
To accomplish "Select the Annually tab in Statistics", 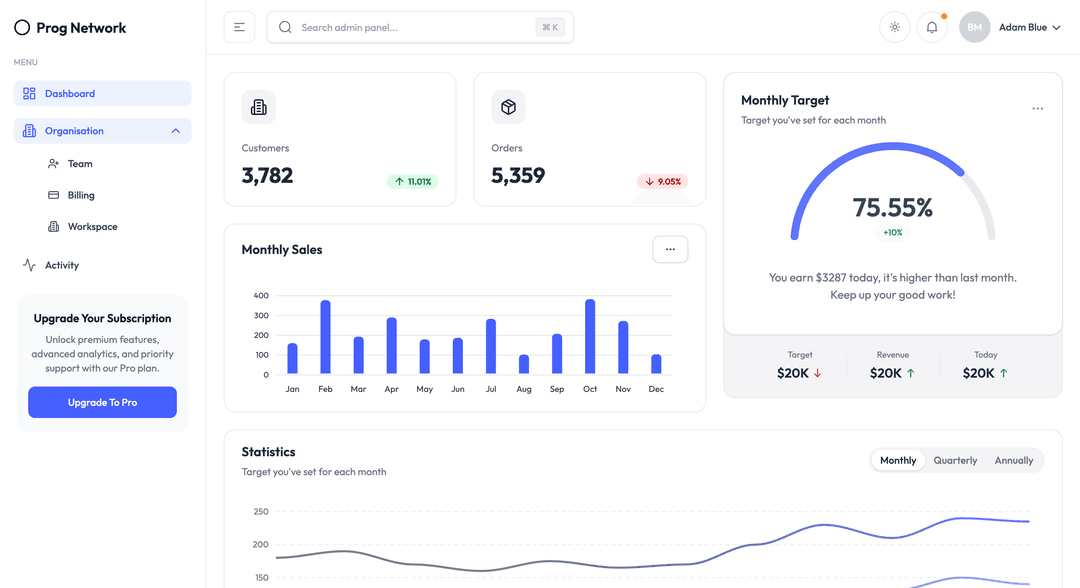I will (x=1014, y=460).
